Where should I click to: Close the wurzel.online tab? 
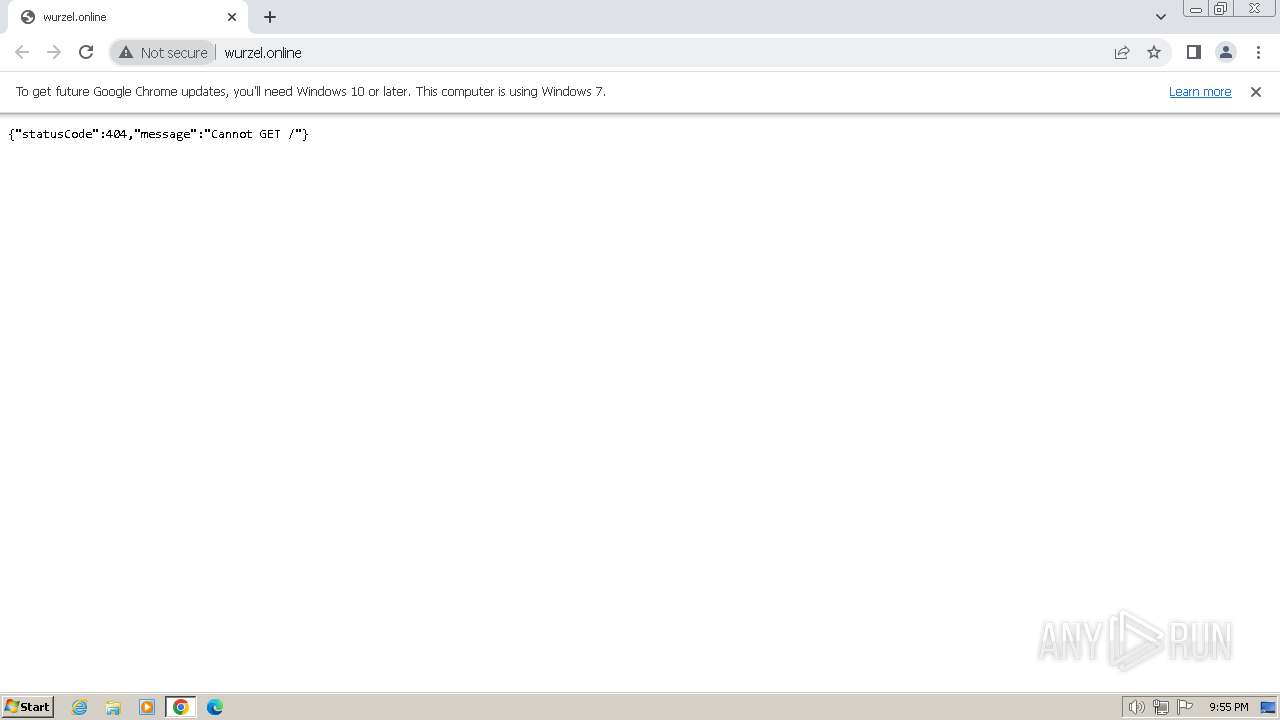pos(232,17)
